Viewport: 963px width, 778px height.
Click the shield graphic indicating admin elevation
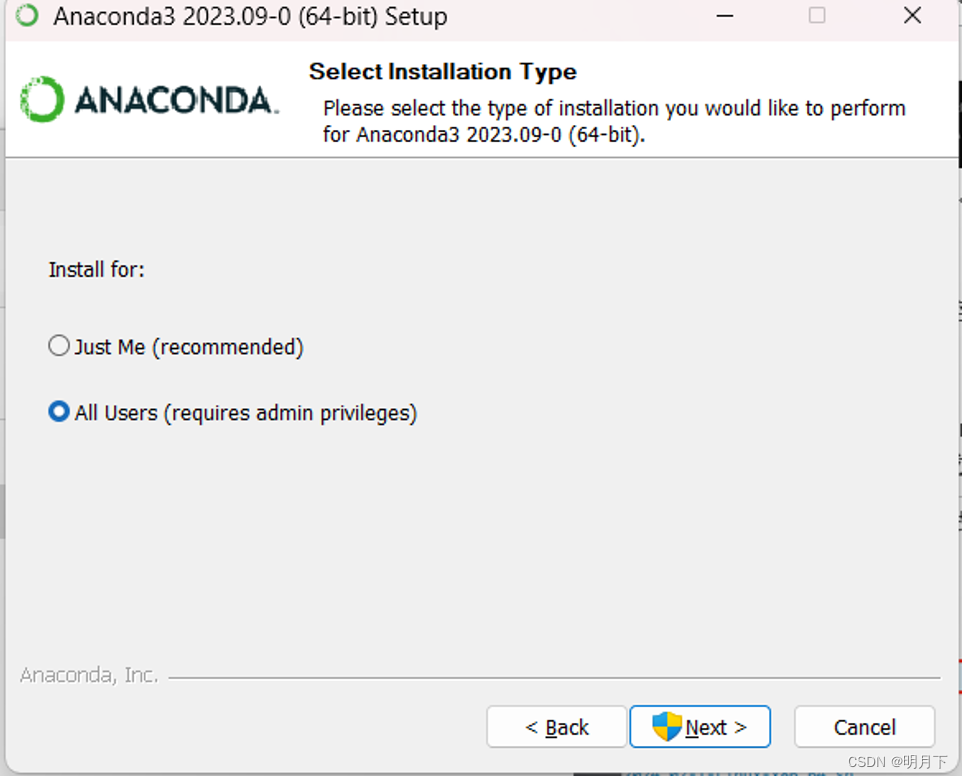[663, 726]
